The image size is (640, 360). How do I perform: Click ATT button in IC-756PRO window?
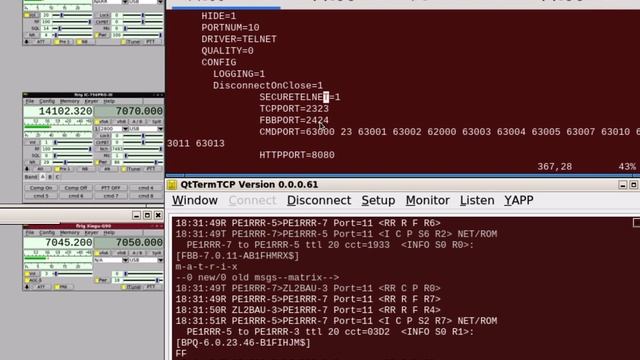point(42,169)
